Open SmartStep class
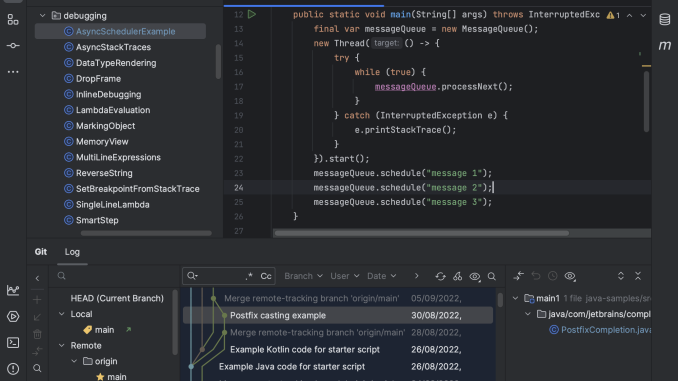The width and height of the screenshot is (678, 381). (x=97, y=221)
